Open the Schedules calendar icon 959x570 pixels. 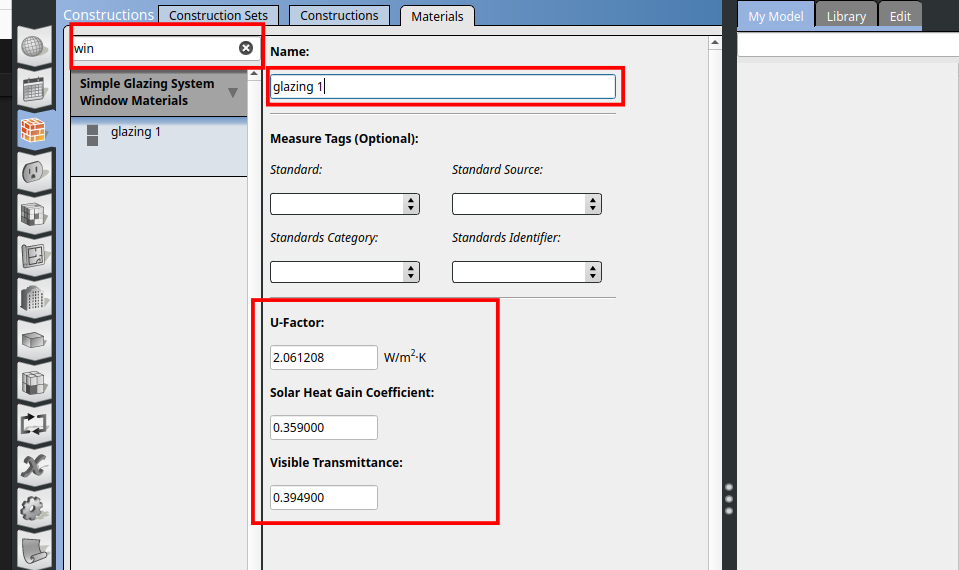coord(34,89)
